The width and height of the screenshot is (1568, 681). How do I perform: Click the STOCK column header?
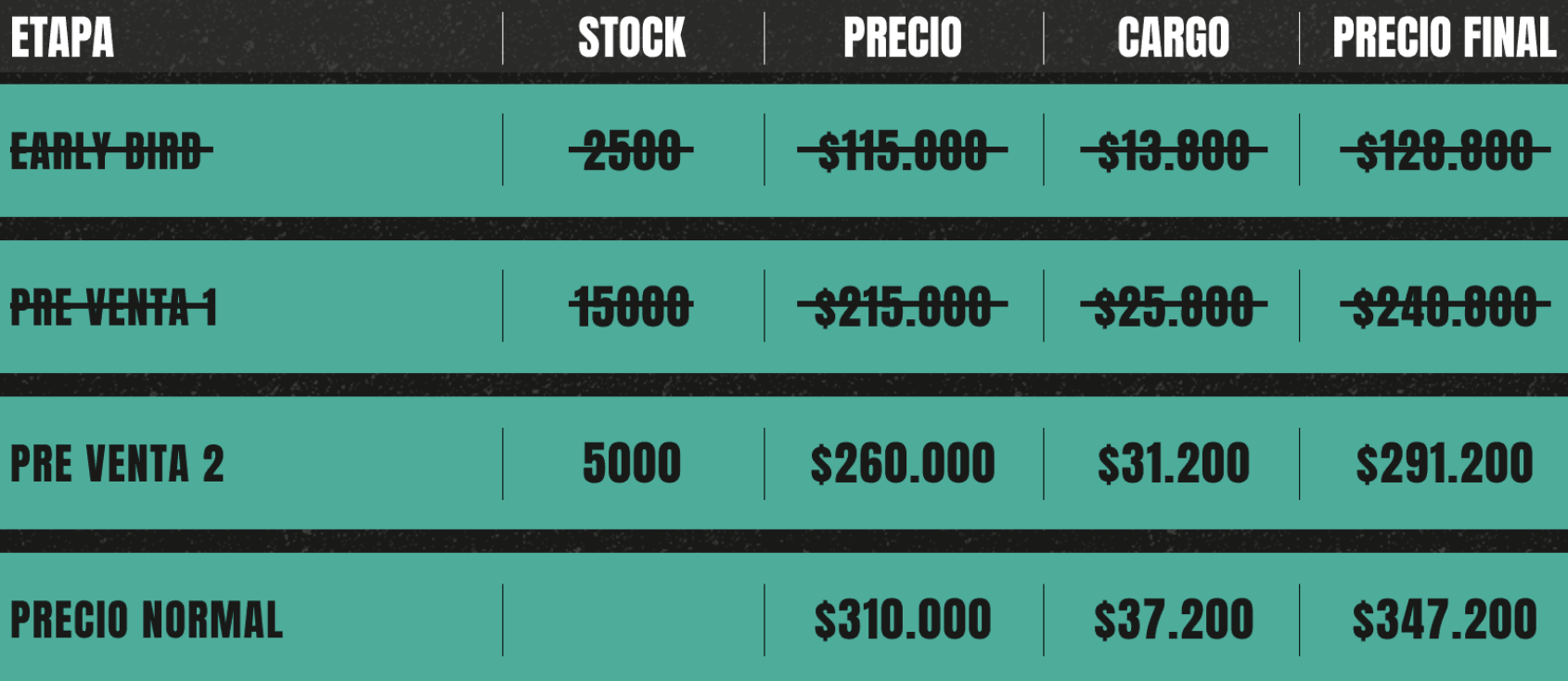point(632,38)
